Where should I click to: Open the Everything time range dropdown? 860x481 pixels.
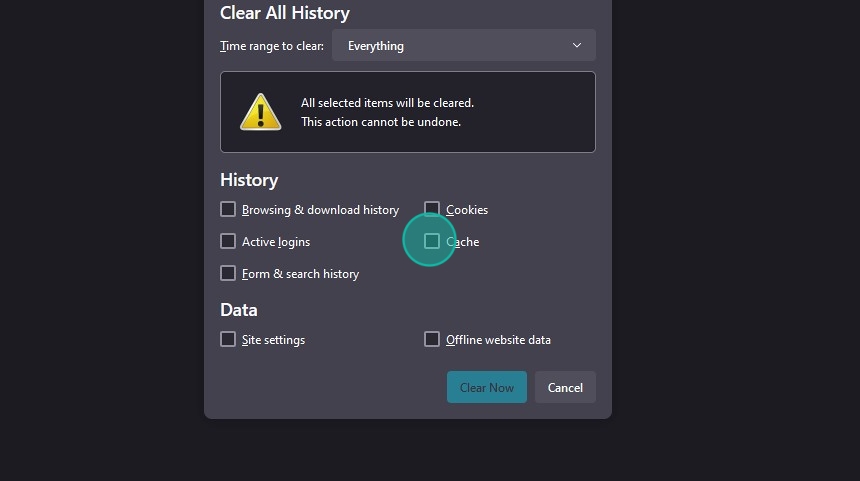(464, 45)
